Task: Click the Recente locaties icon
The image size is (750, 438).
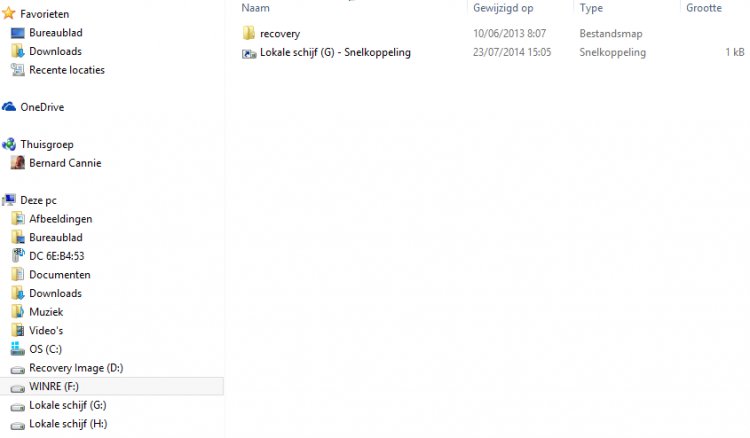Action: tap(18, 70)
